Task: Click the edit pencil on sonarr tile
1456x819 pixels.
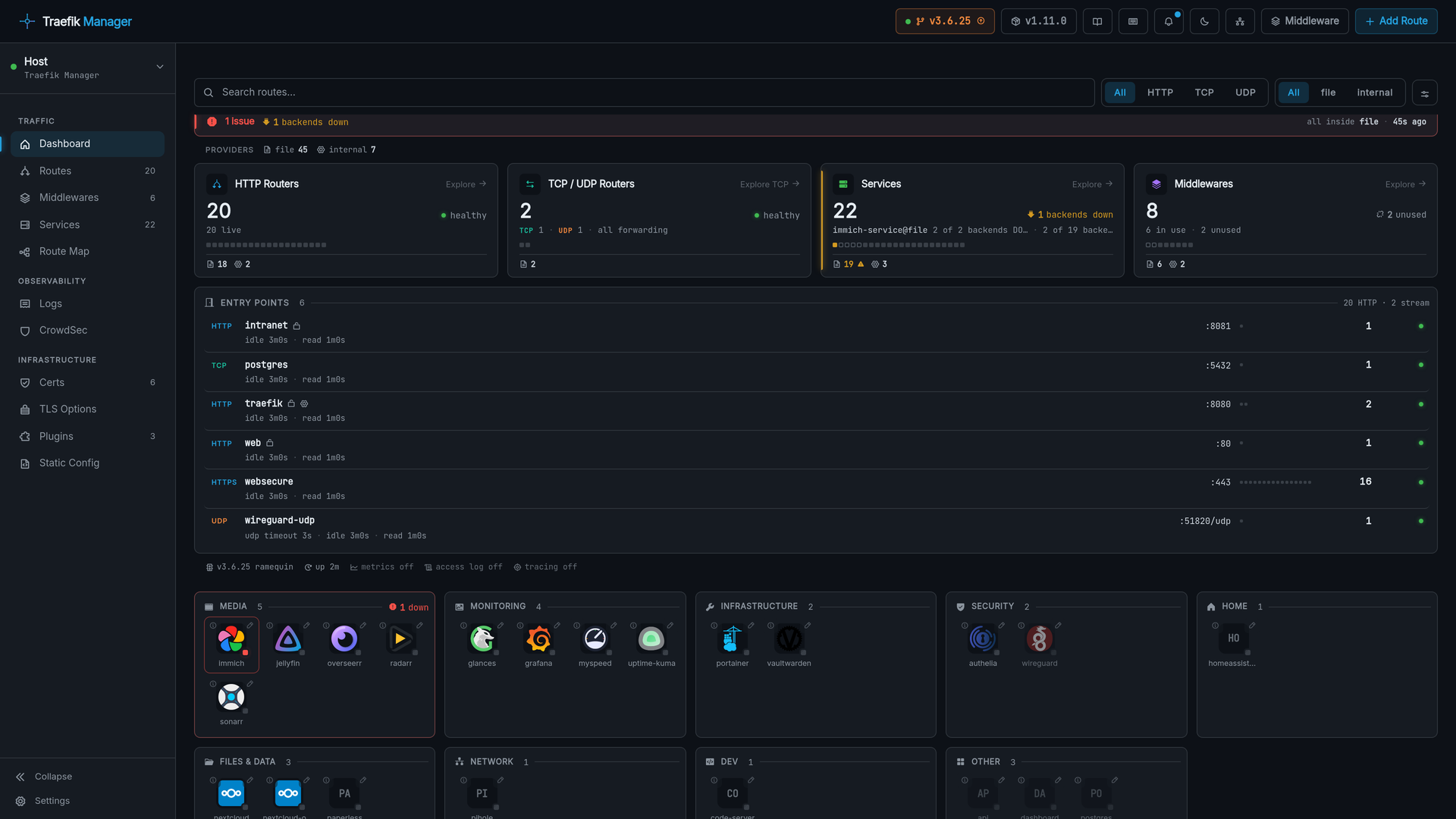Action: point(250,684)
